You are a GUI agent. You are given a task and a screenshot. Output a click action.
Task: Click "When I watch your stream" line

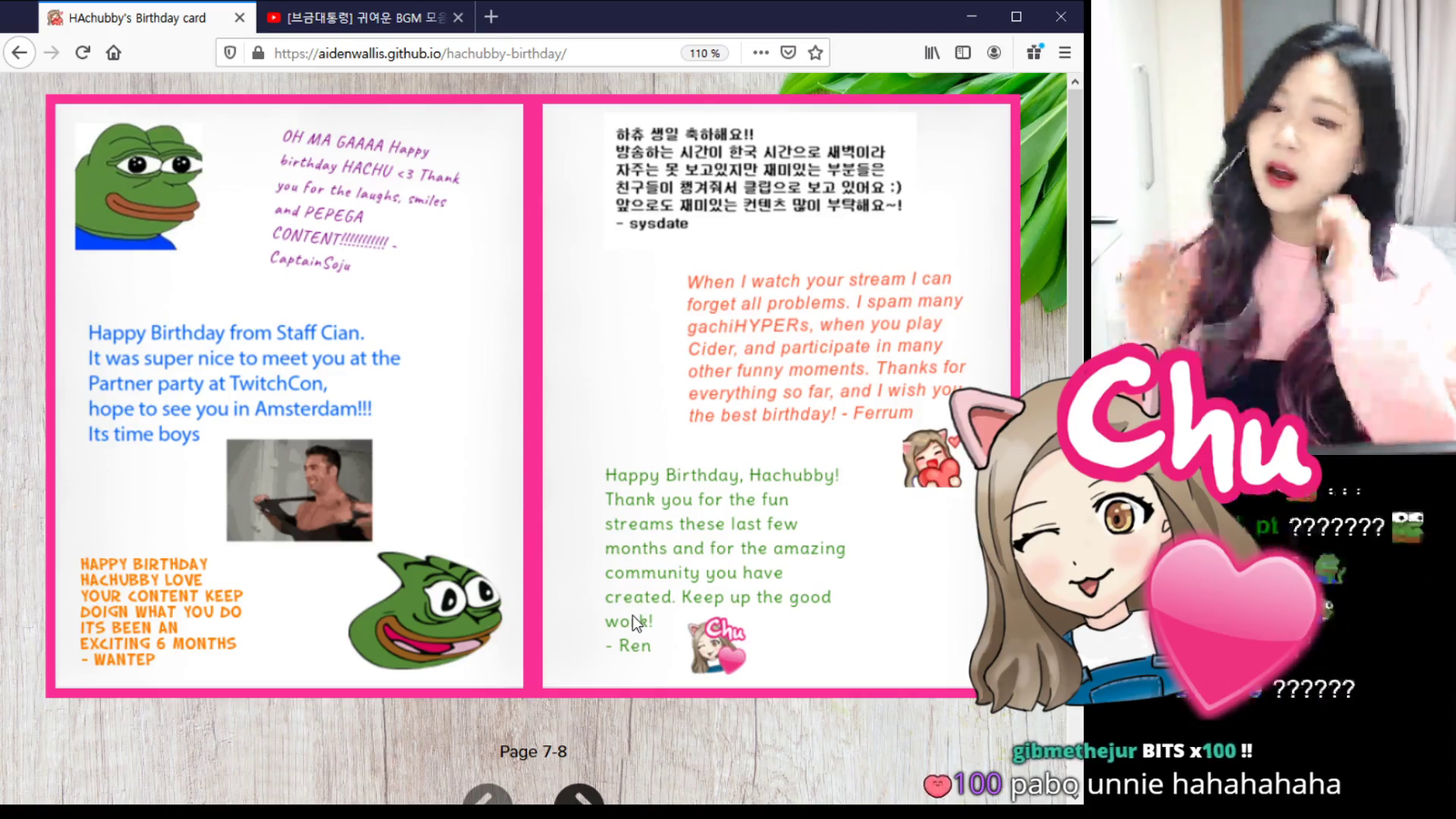click(x=819, y=280)
